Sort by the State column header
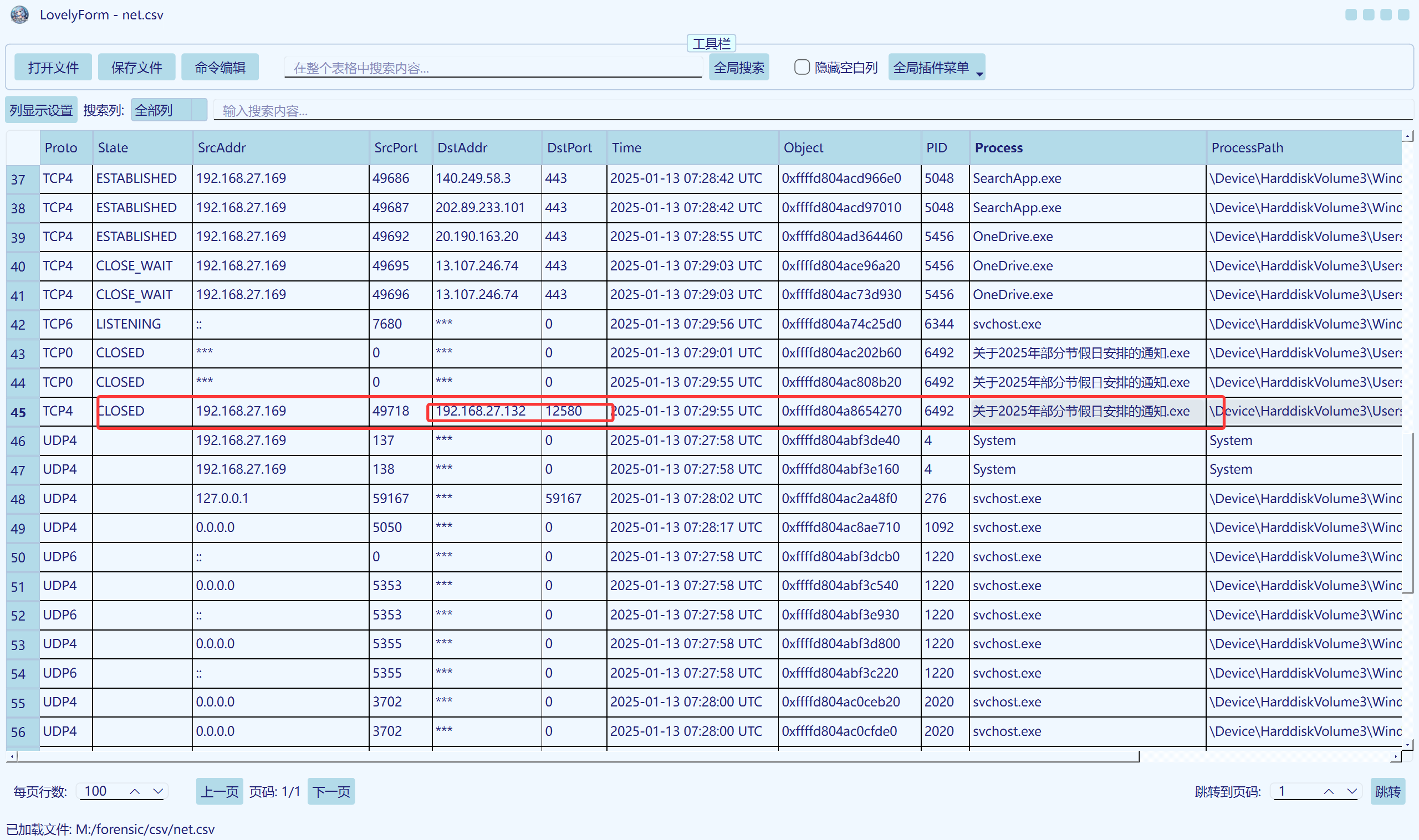 [142, 148]
